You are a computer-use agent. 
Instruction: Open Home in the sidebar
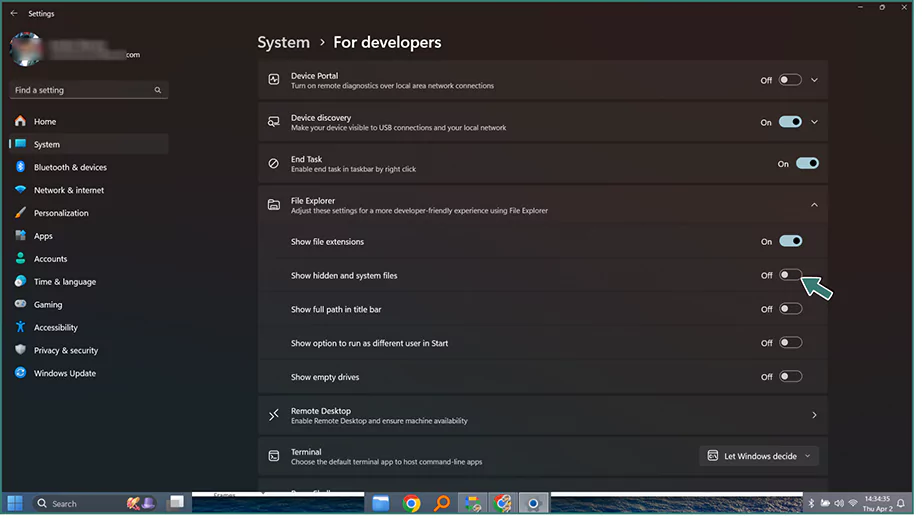coord(89,122)
